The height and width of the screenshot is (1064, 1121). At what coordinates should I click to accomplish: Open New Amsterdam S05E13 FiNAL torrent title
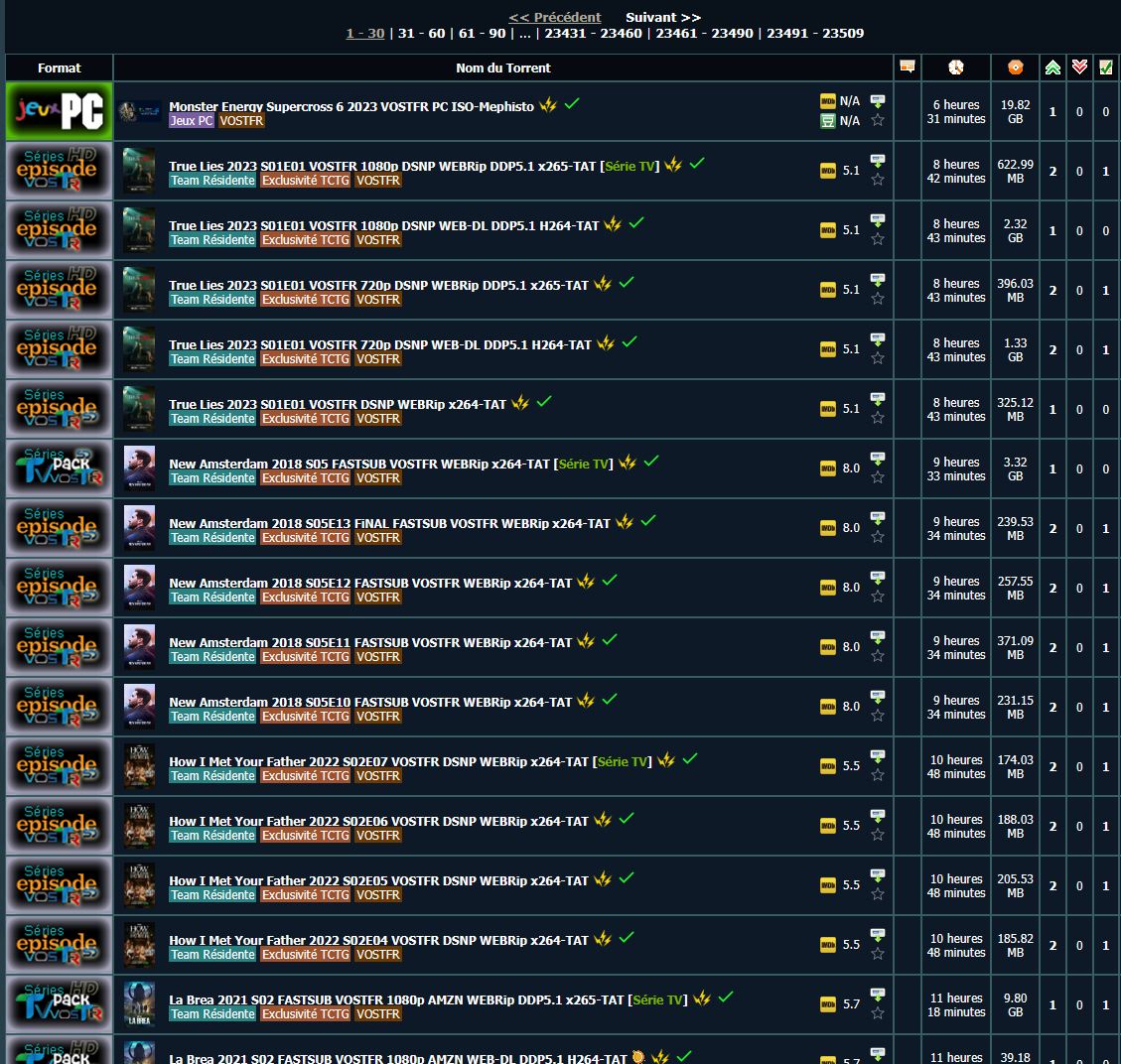tap(389, 524)
